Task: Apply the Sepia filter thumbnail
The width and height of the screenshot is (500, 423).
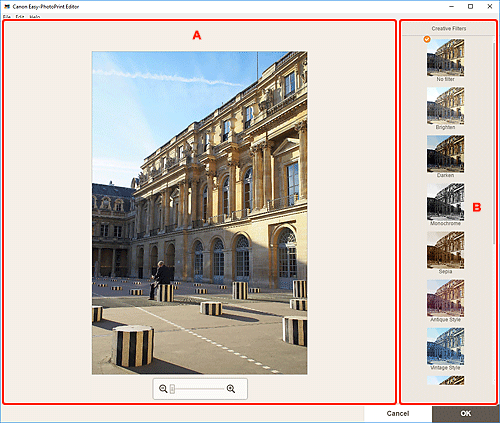Action: (x=445, y=250)
